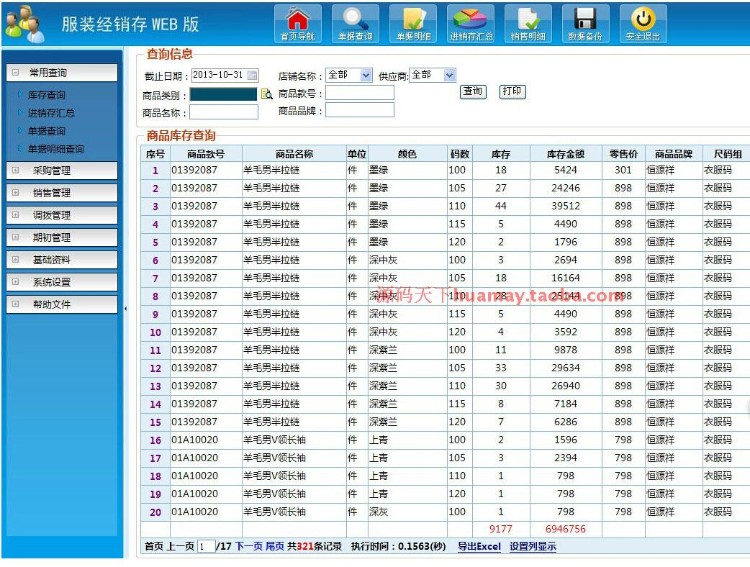750x567 pixels.
Task: Click 首页 first page link
Action: coord(154,546)
